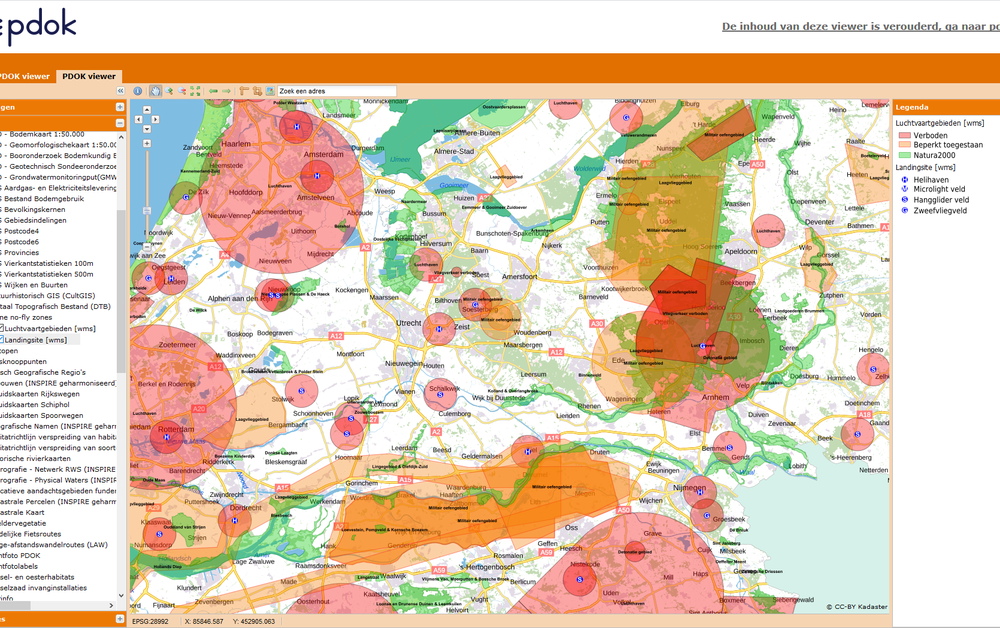Image resolution: width=1000 pixels, height=628 pixels.
Task: Expand the top left panel plus button
Action: click(x=120, y=107)
